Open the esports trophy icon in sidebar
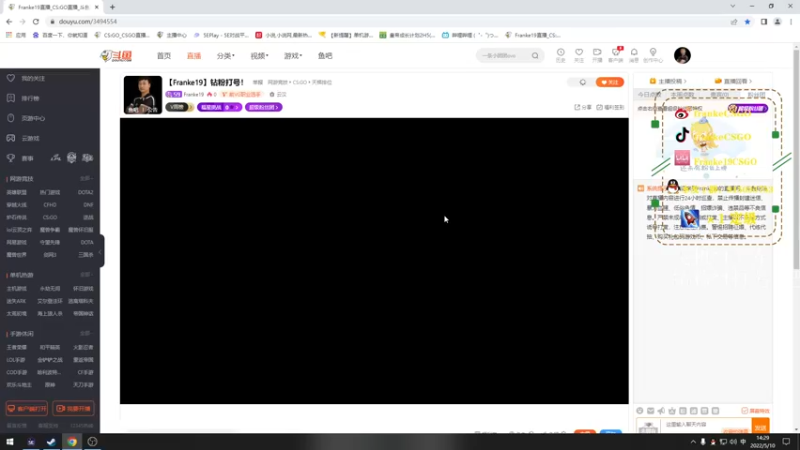The image size is (800, 450). coord(11,158)
